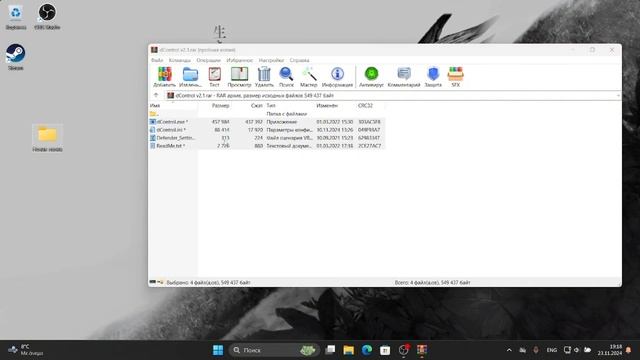
Task: Open the weather widget on taskbar
Action: click(25, 350)
